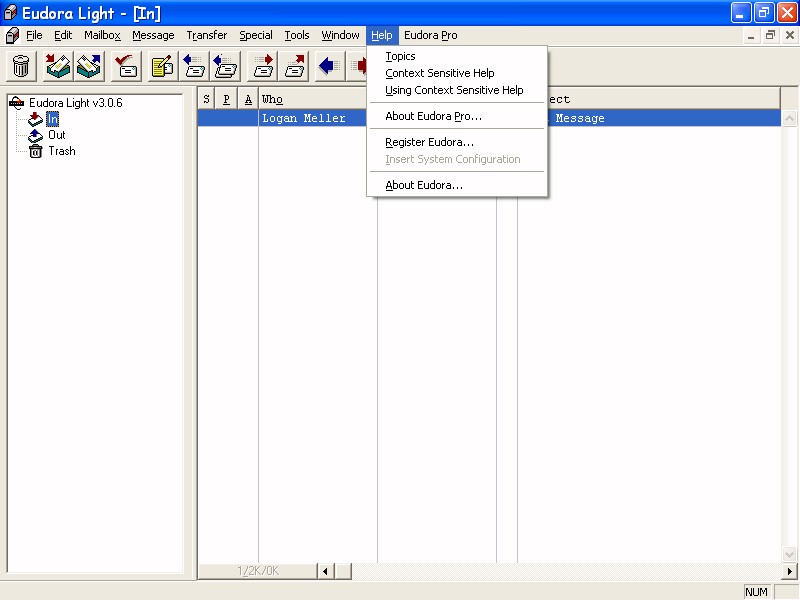Choose Register Eudora... from the menu
The height and width of the screenshot is (600, 800).
click(x=457, y=142)
